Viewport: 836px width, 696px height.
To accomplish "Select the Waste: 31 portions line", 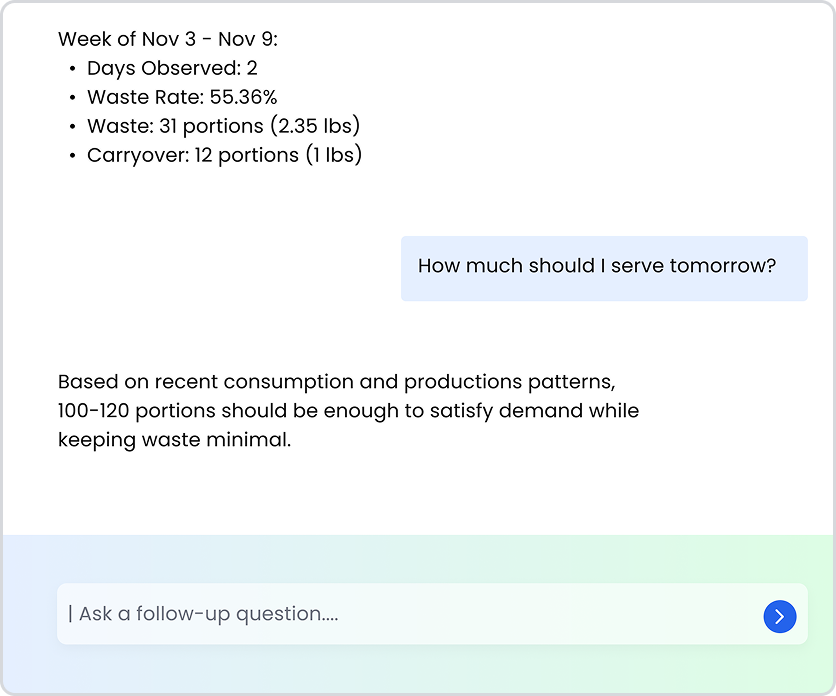I will [222, 126].
